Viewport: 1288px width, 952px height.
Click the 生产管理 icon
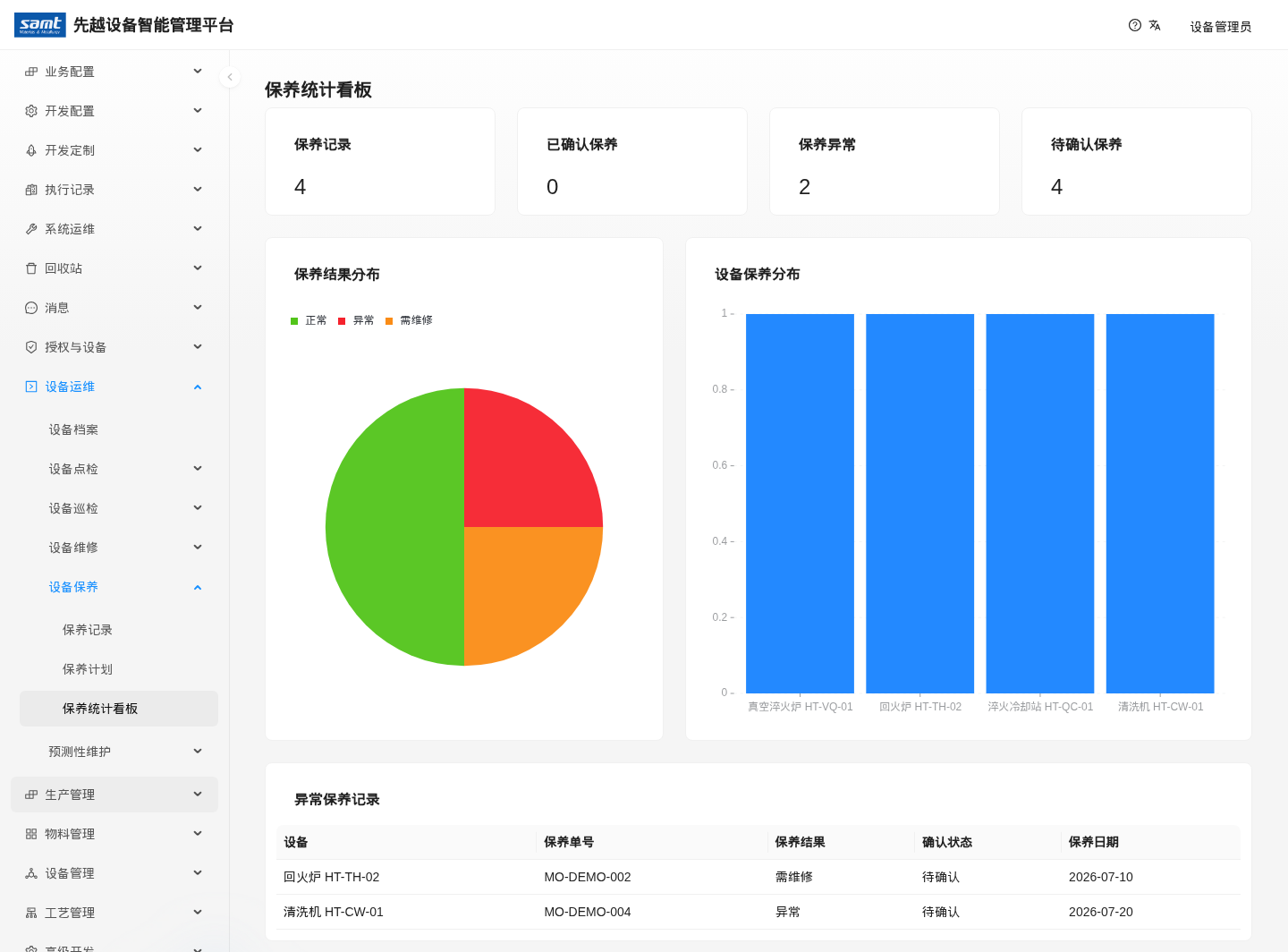31,795
